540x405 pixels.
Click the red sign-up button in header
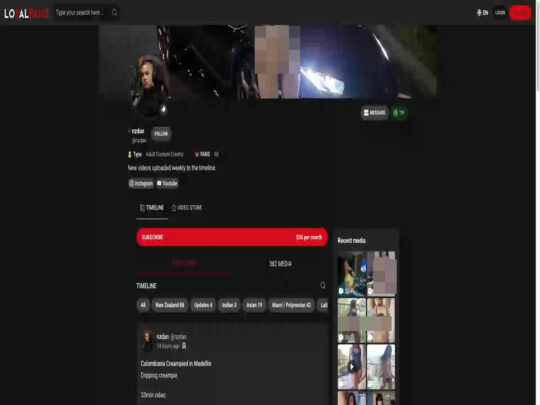point(520,13)
